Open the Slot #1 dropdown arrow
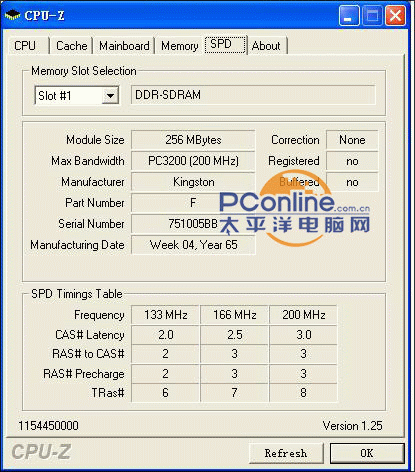Screen dimensions: 415x472 pyautogui.click(x=110, y=96)
